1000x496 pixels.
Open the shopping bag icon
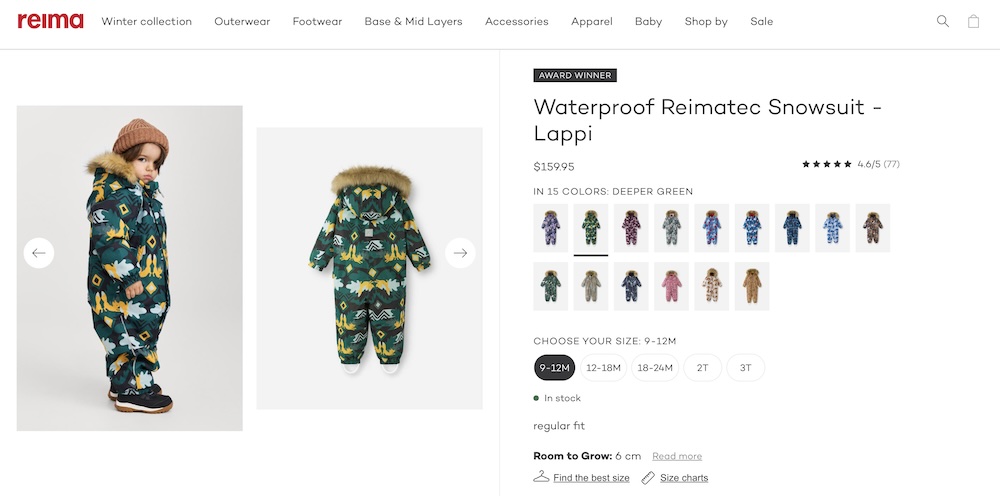click(x=973, y=21)
